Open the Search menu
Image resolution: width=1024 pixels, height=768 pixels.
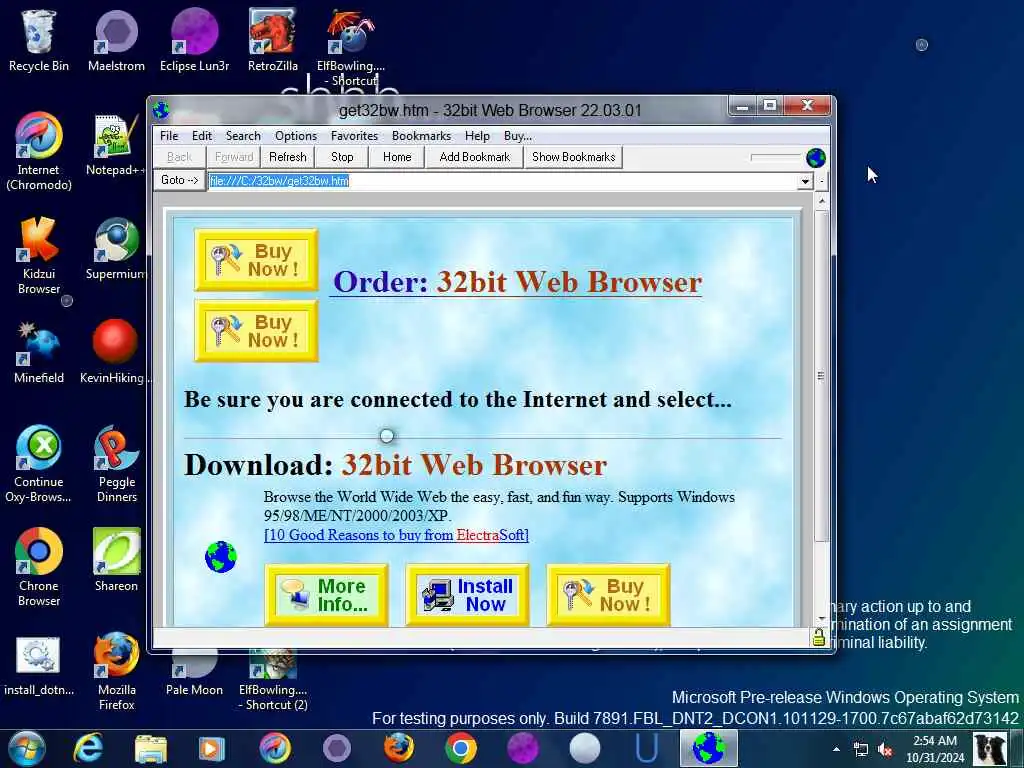pyautogui.click(x=243, y=136)
